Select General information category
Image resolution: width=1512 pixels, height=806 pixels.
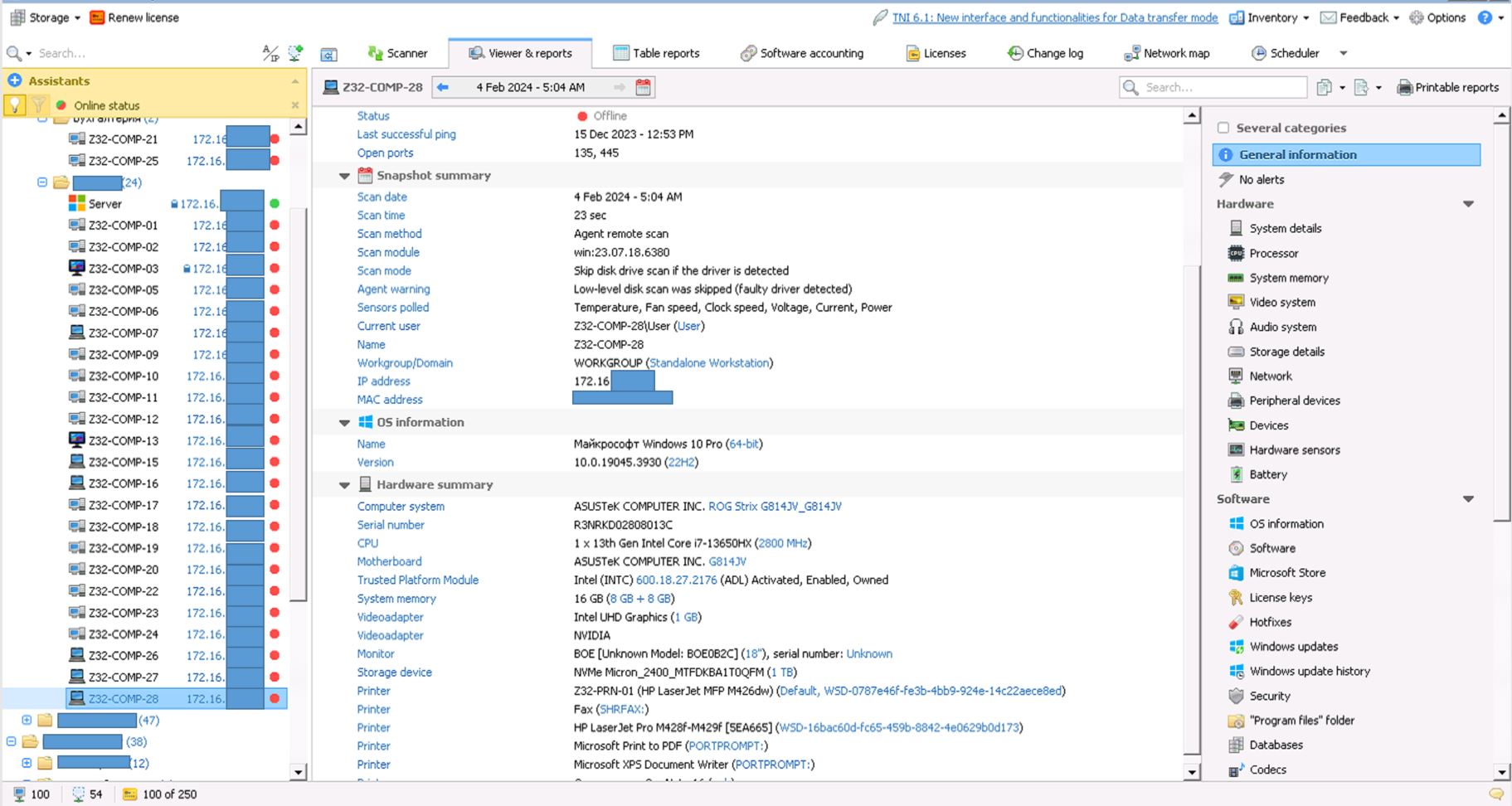(1346, 155)
